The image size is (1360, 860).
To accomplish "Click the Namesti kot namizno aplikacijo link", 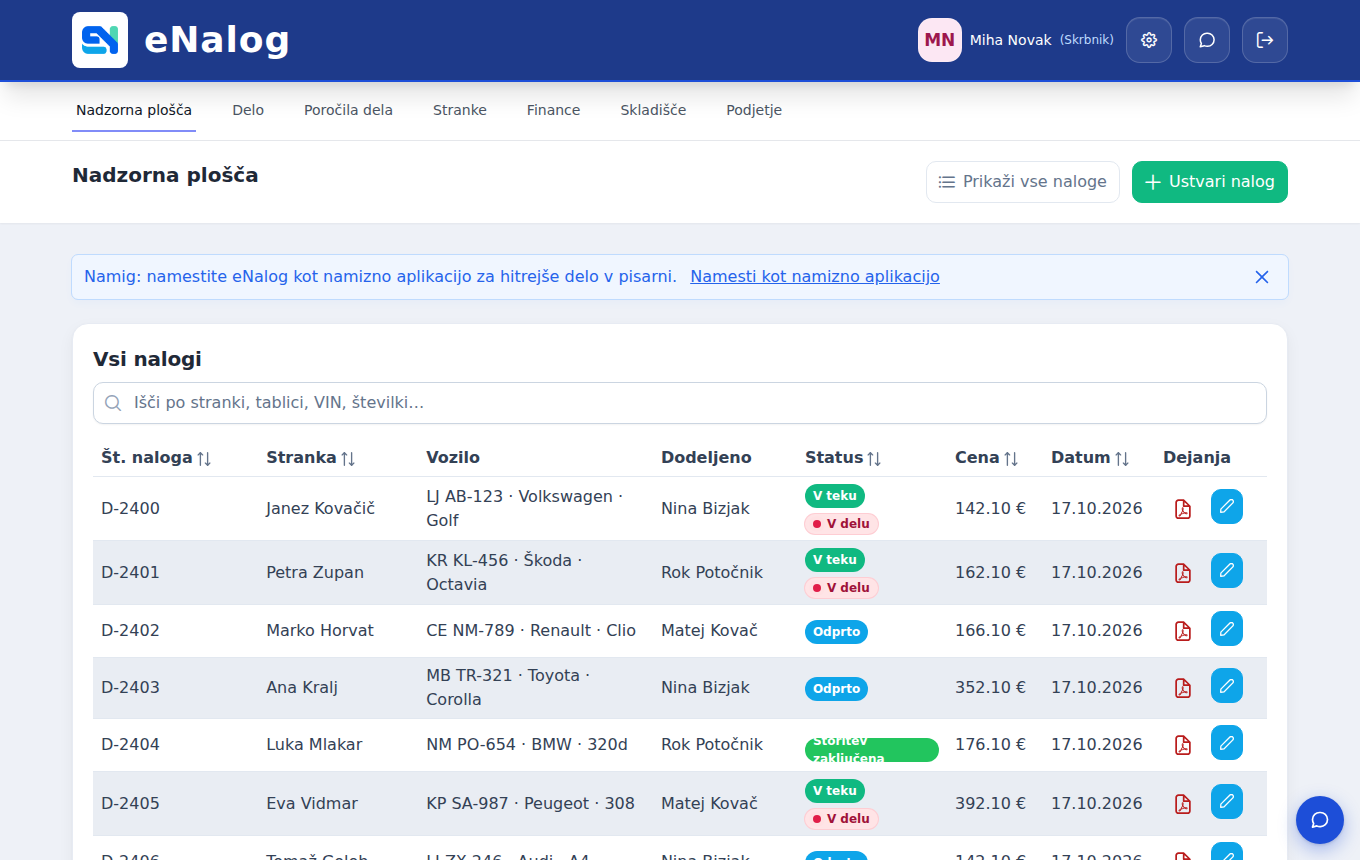I will (x=815, y=277).
